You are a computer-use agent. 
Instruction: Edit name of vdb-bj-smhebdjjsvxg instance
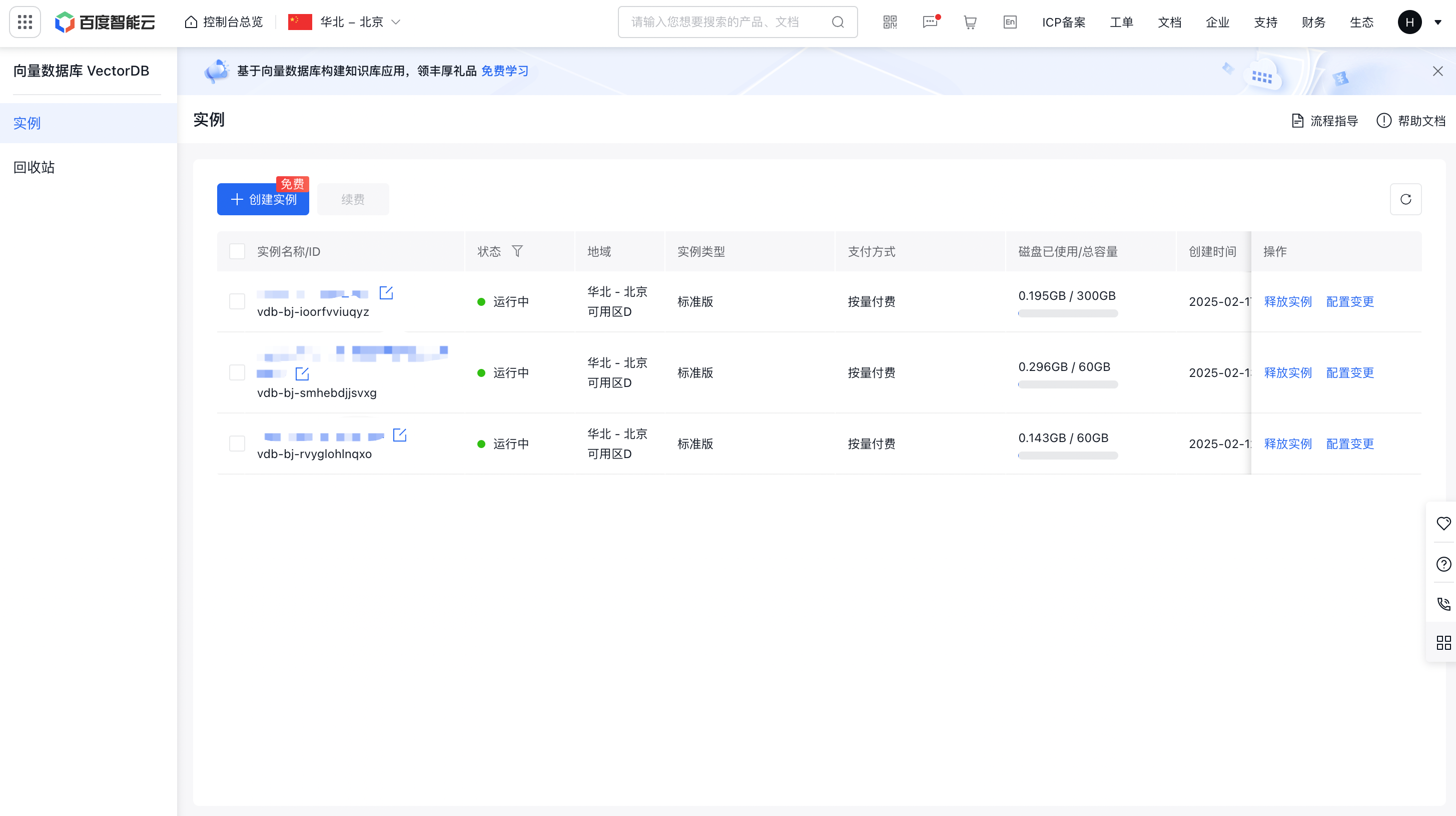302,373
